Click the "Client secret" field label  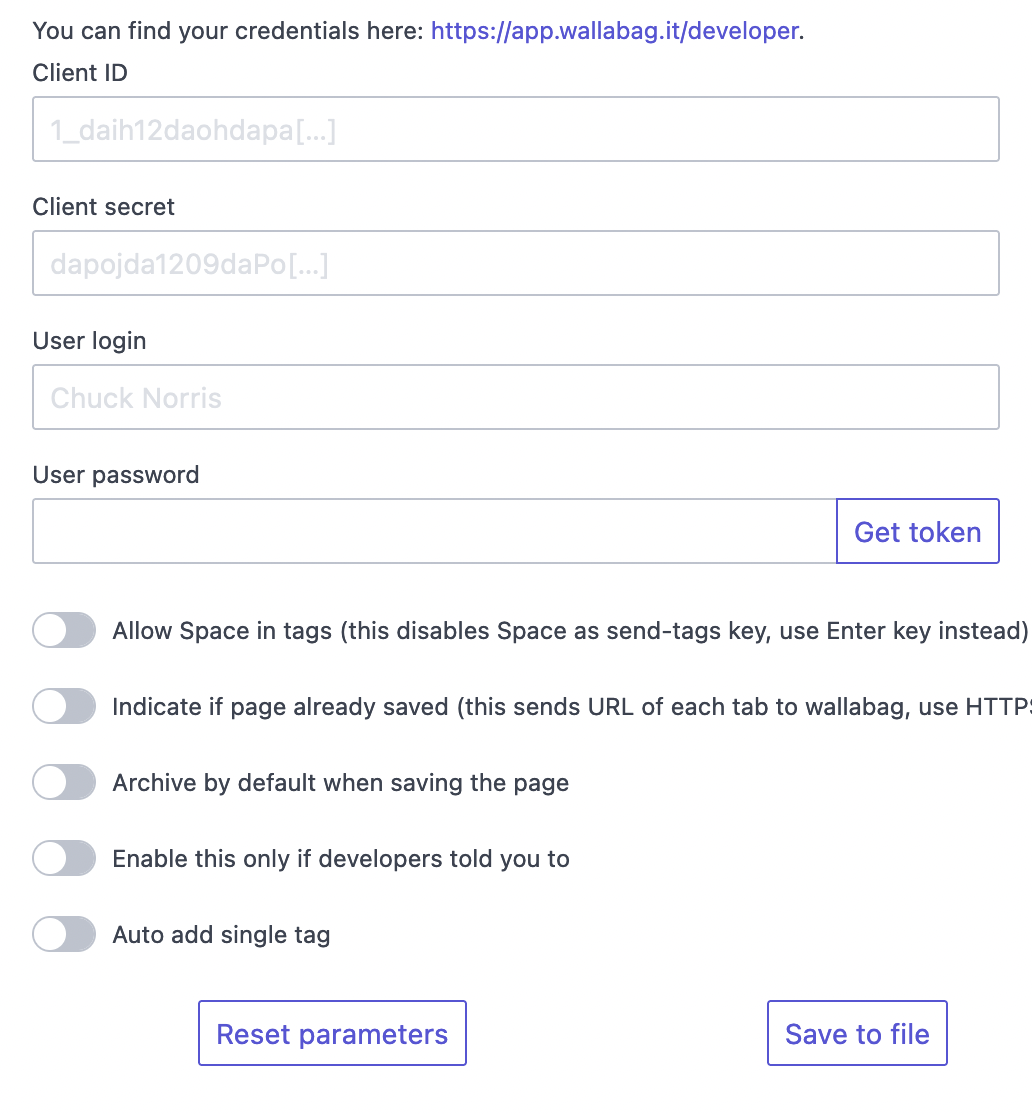pos(103,207)
